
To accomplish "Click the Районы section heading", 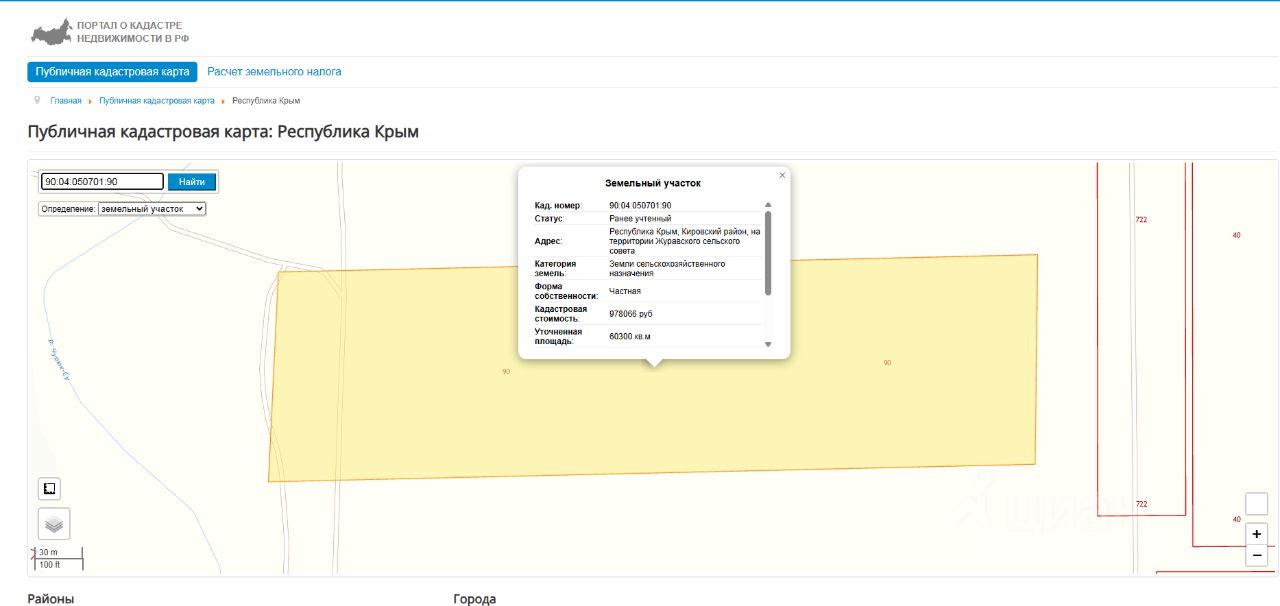I will [51, 599].
